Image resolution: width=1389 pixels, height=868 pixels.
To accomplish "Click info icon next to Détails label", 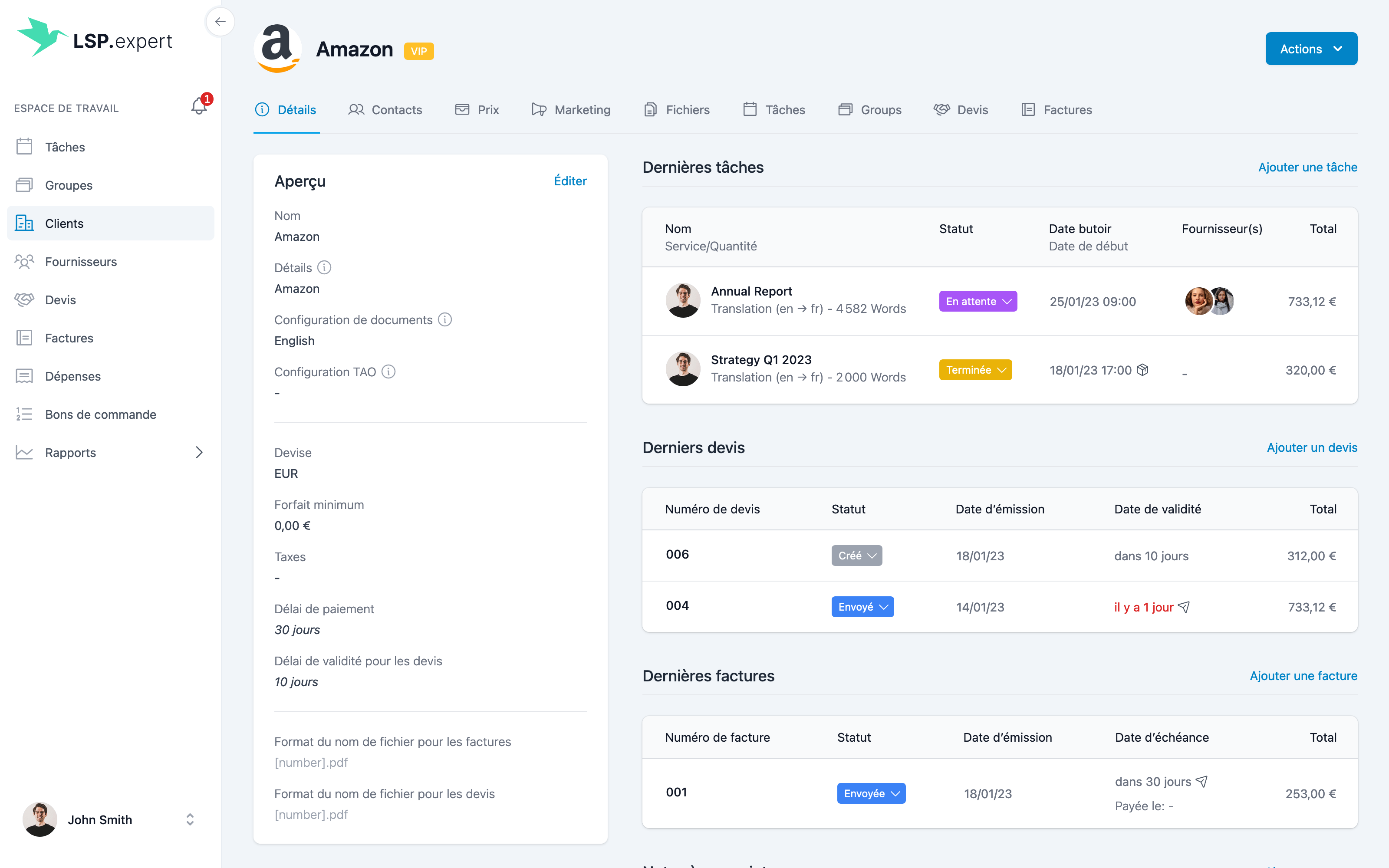I will (324, 267).
